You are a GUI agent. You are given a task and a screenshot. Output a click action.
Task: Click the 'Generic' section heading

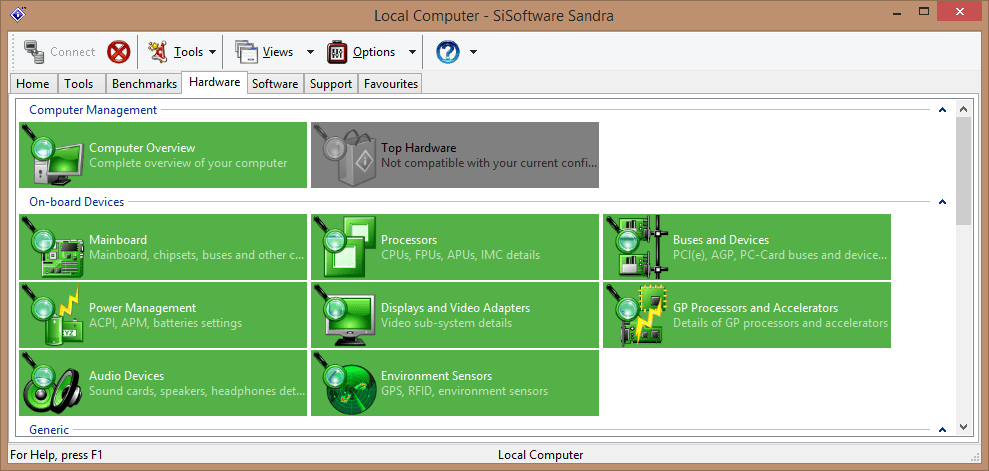pyautogui.click(x=49, y=429)
